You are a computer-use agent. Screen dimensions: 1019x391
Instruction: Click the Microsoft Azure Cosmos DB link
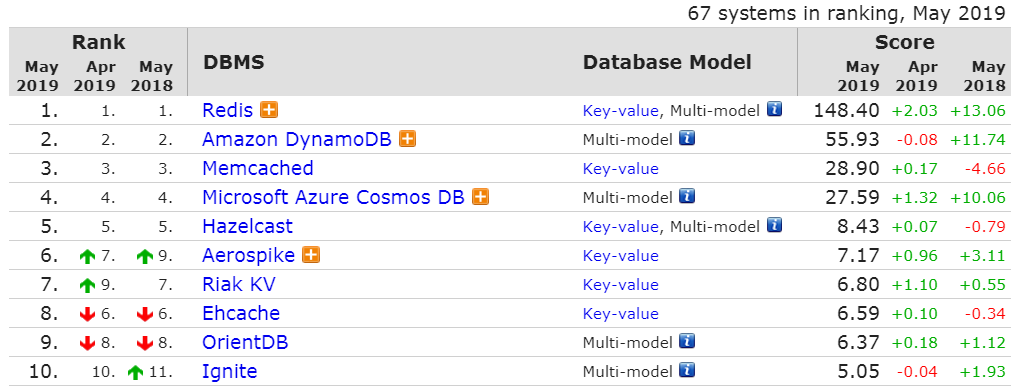333,197
